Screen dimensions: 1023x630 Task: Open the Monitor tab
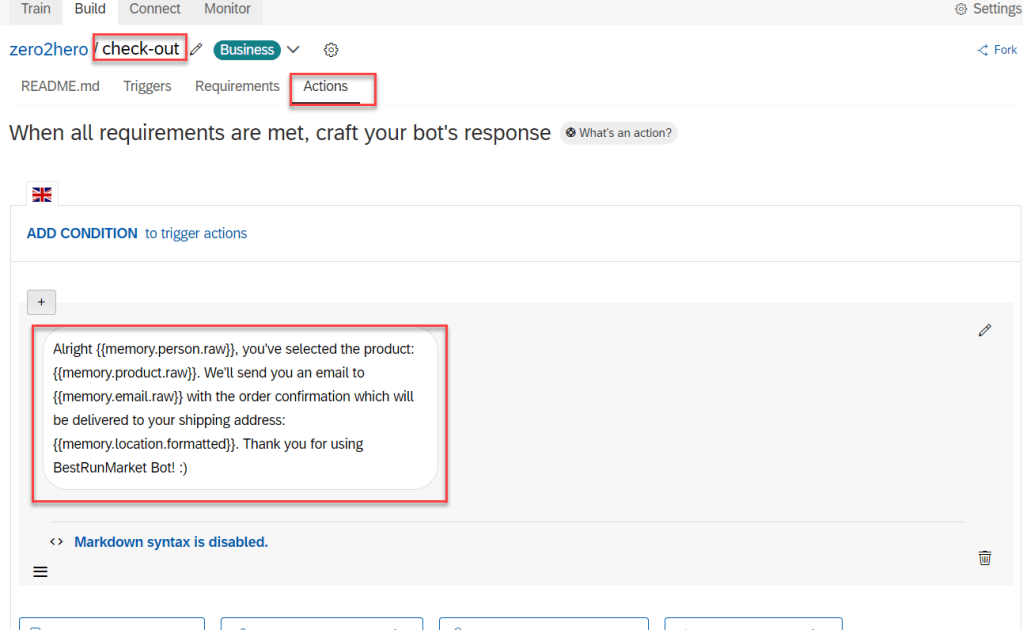(227, 9)
